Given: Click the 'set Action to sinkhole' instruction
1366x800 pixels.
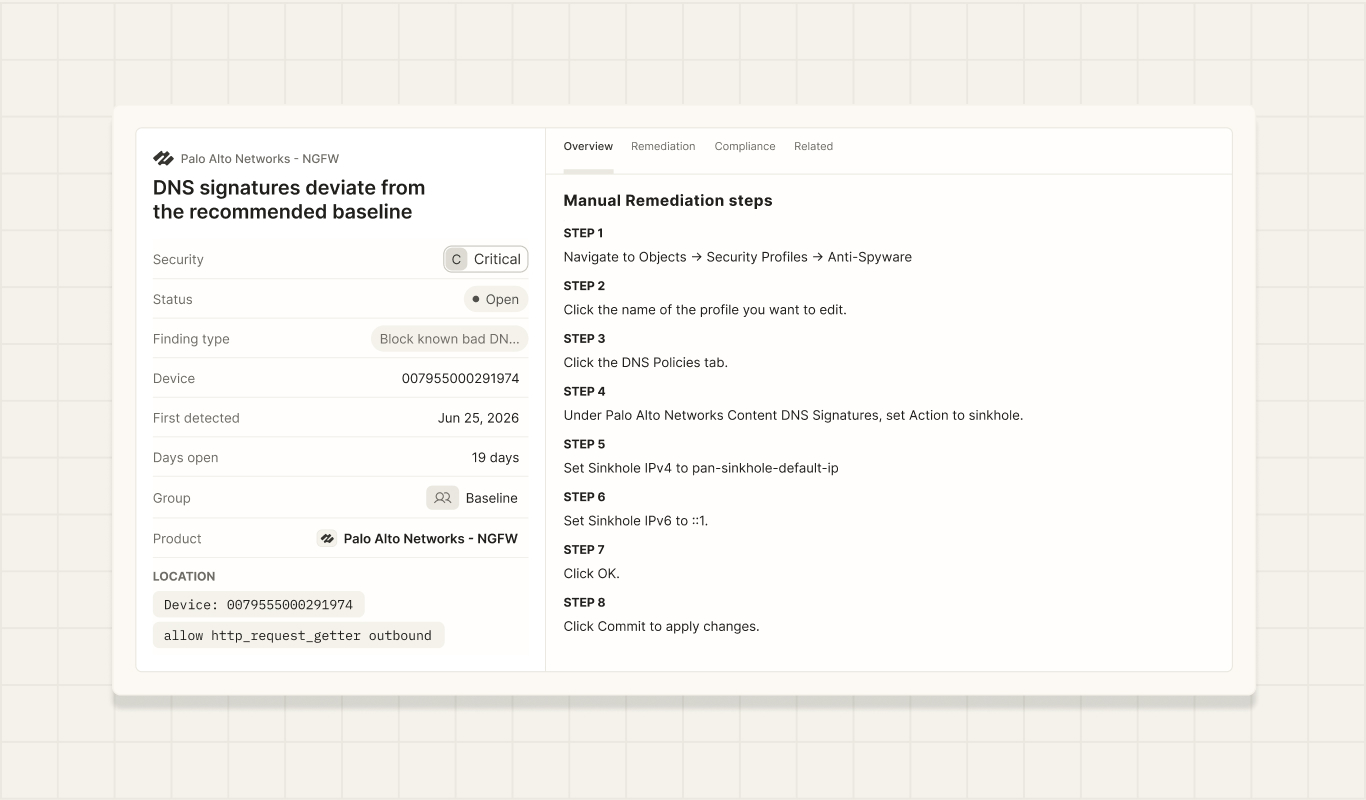Looking at the screenshot, I should [794, 415].
